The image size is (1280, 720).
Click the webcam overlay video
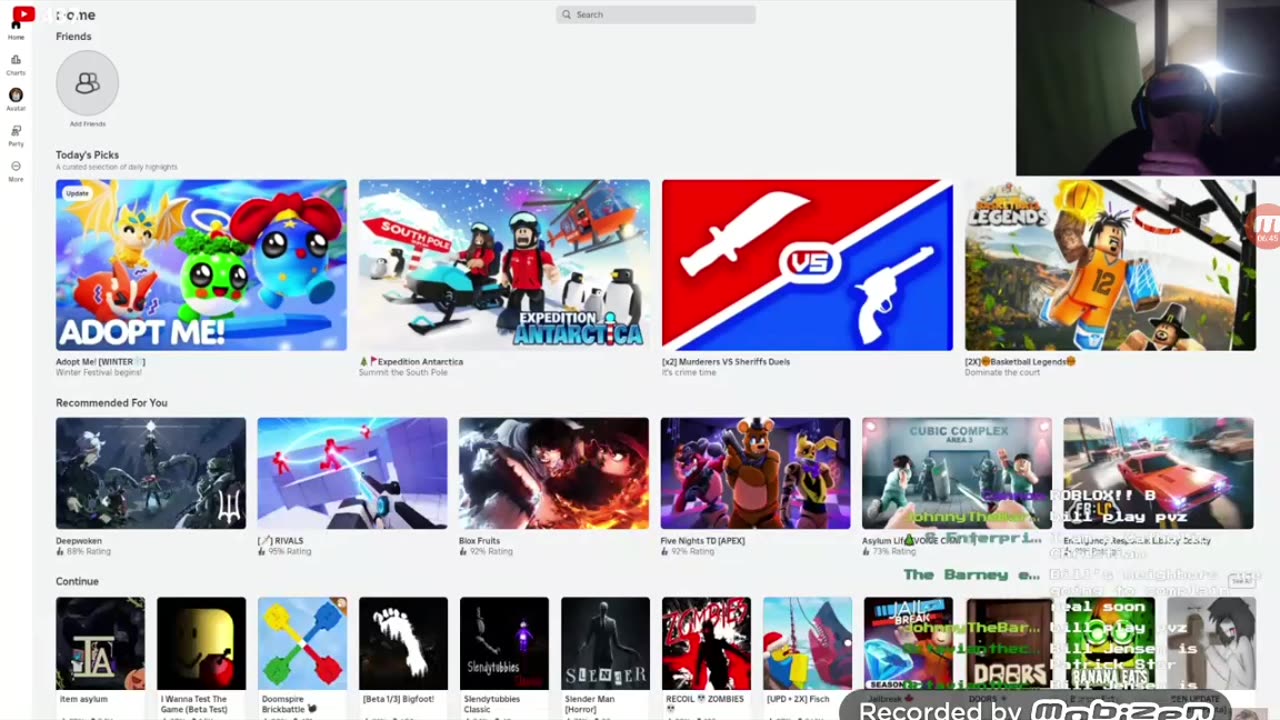[x=1148, y=88]
